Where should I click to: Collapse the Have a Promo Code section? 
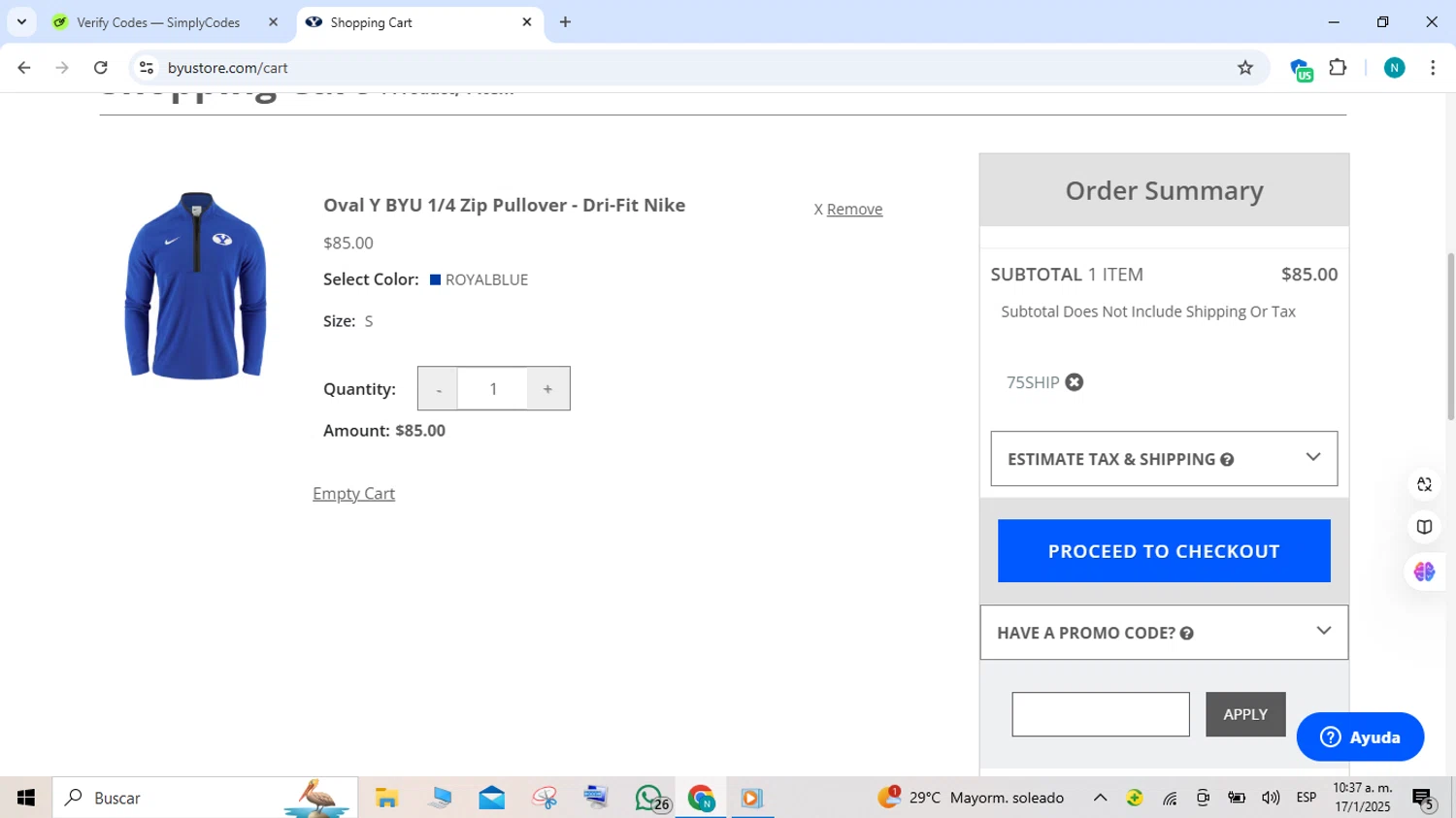(x=1164, y=633)
